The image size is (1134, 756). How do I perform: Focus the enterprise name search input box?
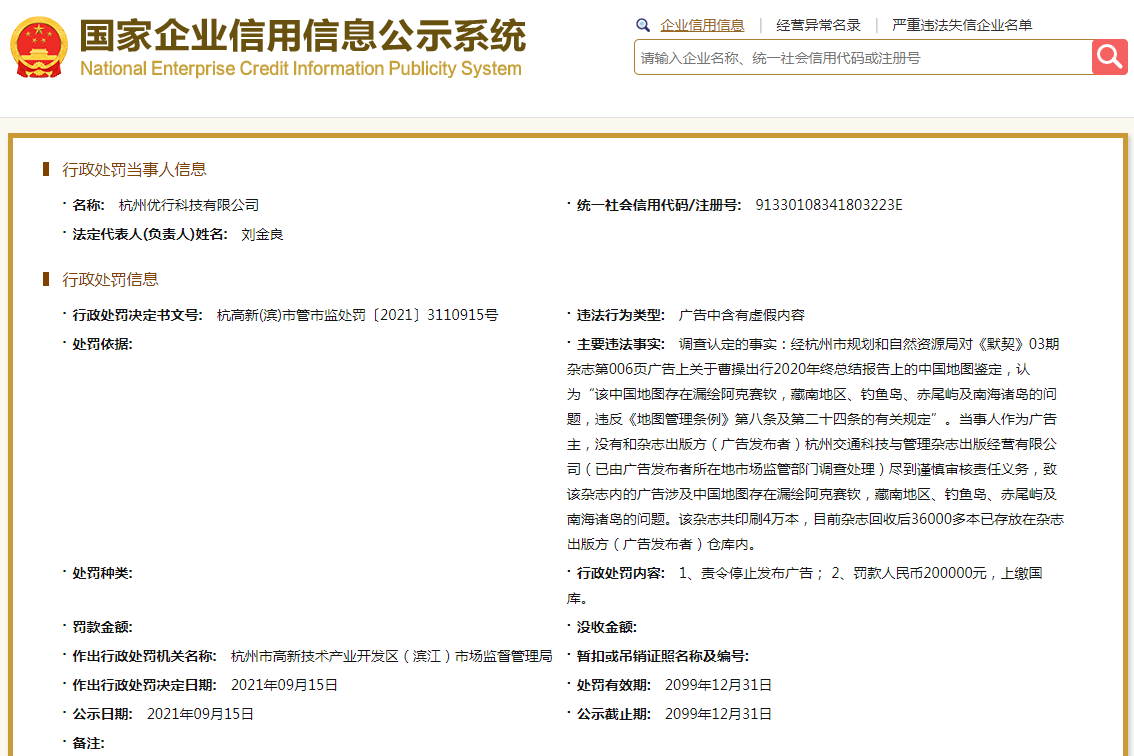tap(862, 58)
